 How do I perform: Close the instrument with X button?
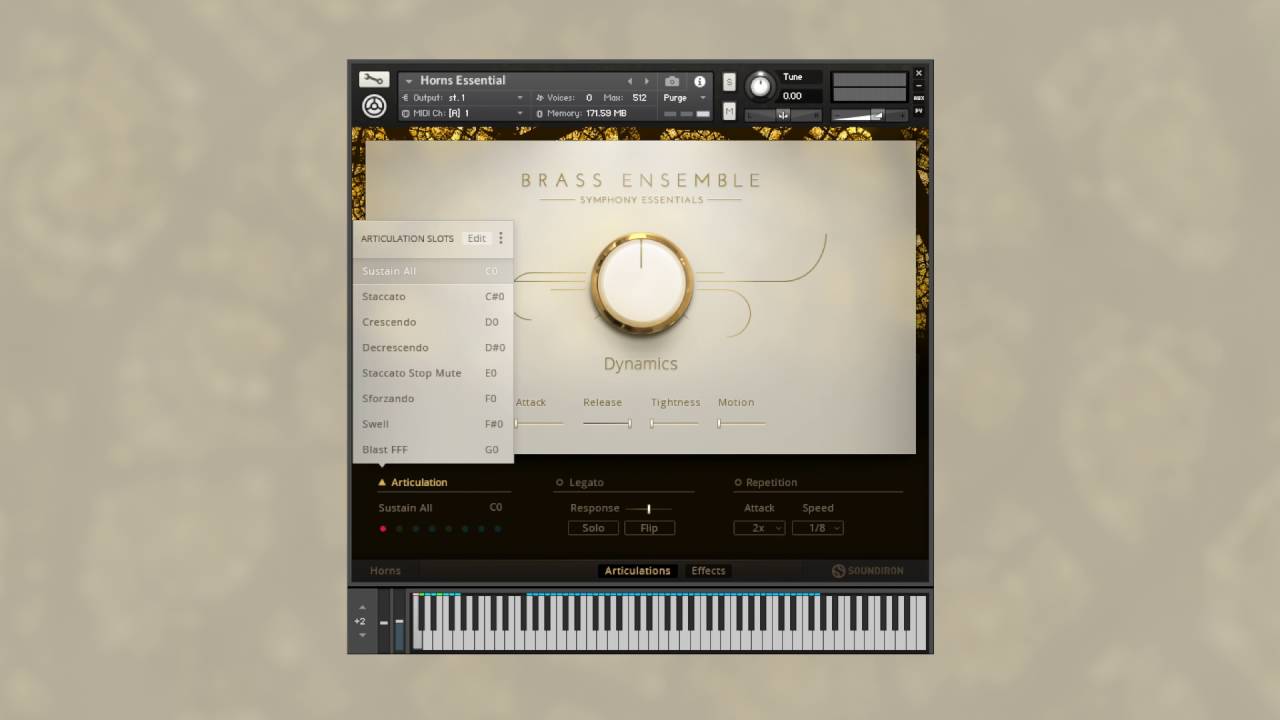tap(919, 73)
